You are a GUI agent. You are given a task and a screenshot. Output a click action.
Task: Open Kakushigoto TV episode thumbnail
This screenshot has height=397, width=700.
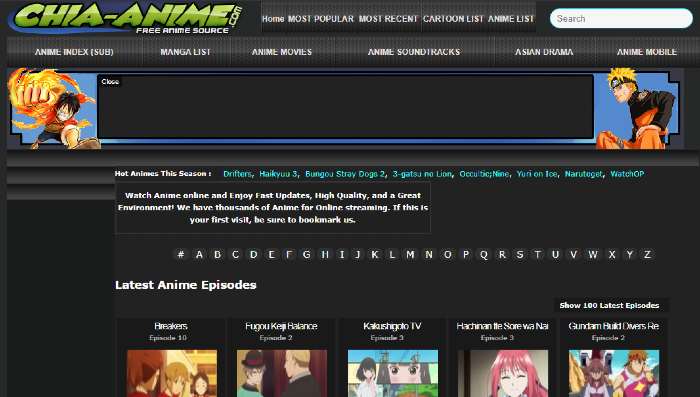click(x=393, y=373)
